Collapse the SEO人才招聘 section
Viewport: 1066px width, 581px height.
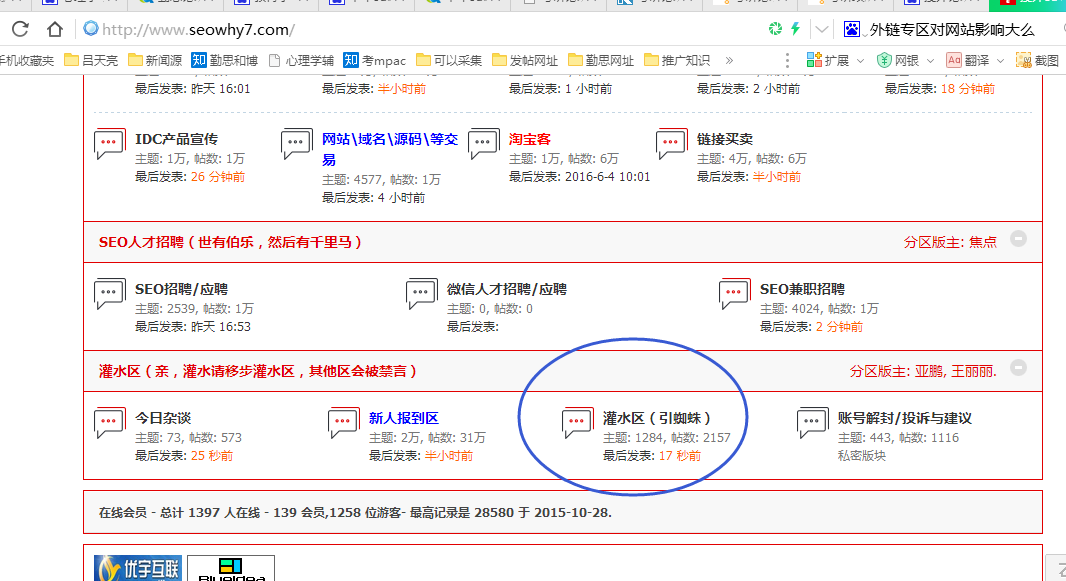(1018, 239)
